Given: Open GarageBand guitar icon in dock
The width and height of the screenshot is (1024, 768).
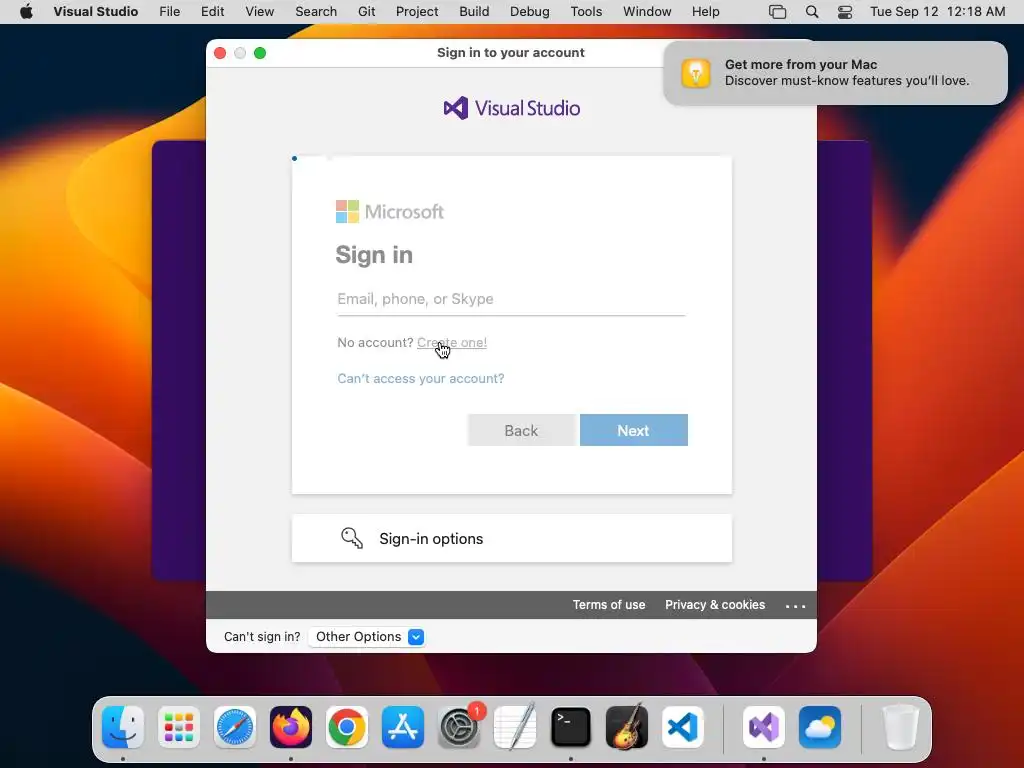Looking at the screenshot, I should coord(627,727).
